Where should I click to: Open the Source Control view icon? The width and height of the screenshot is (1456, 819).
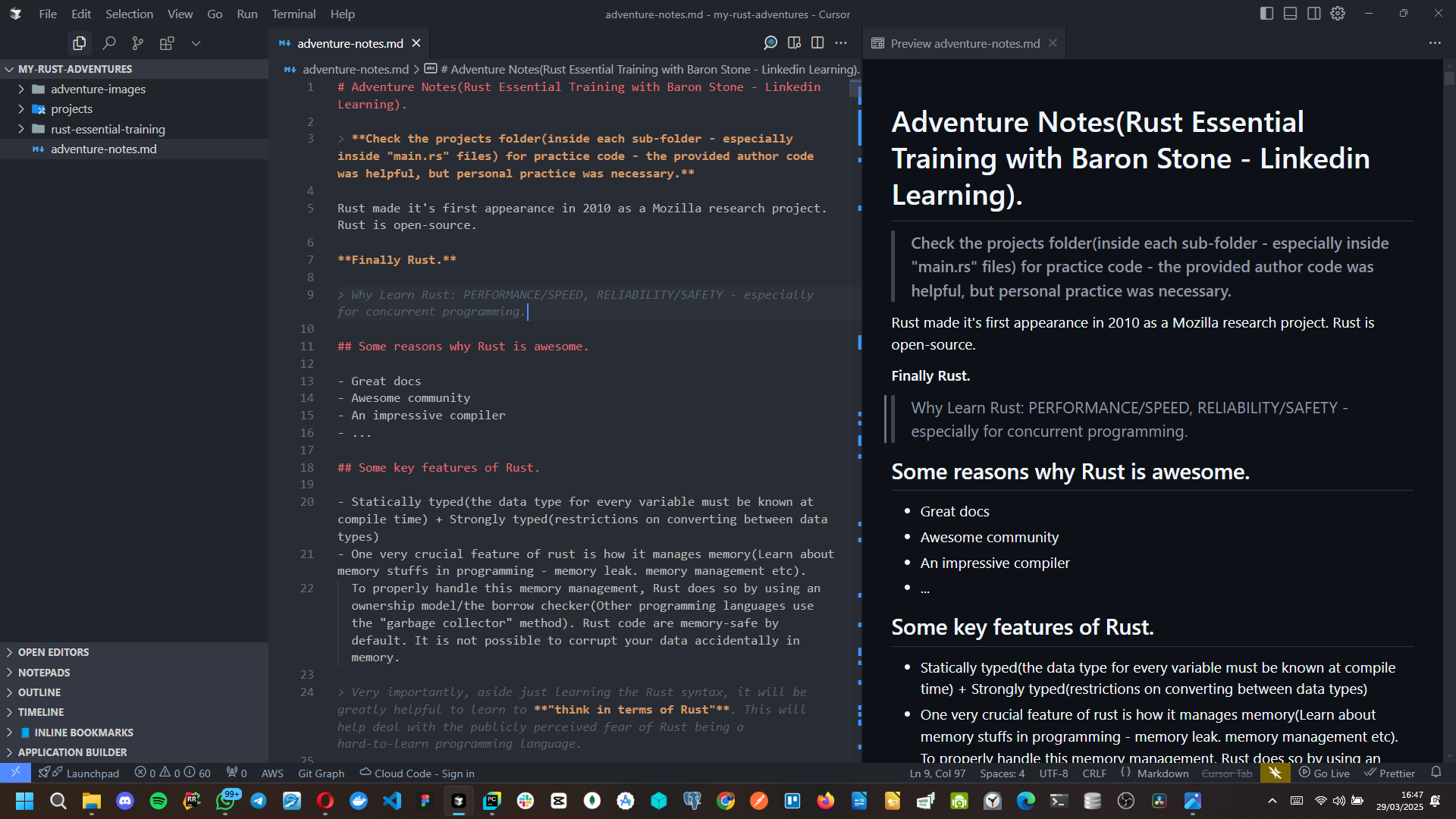click(137, 43)
